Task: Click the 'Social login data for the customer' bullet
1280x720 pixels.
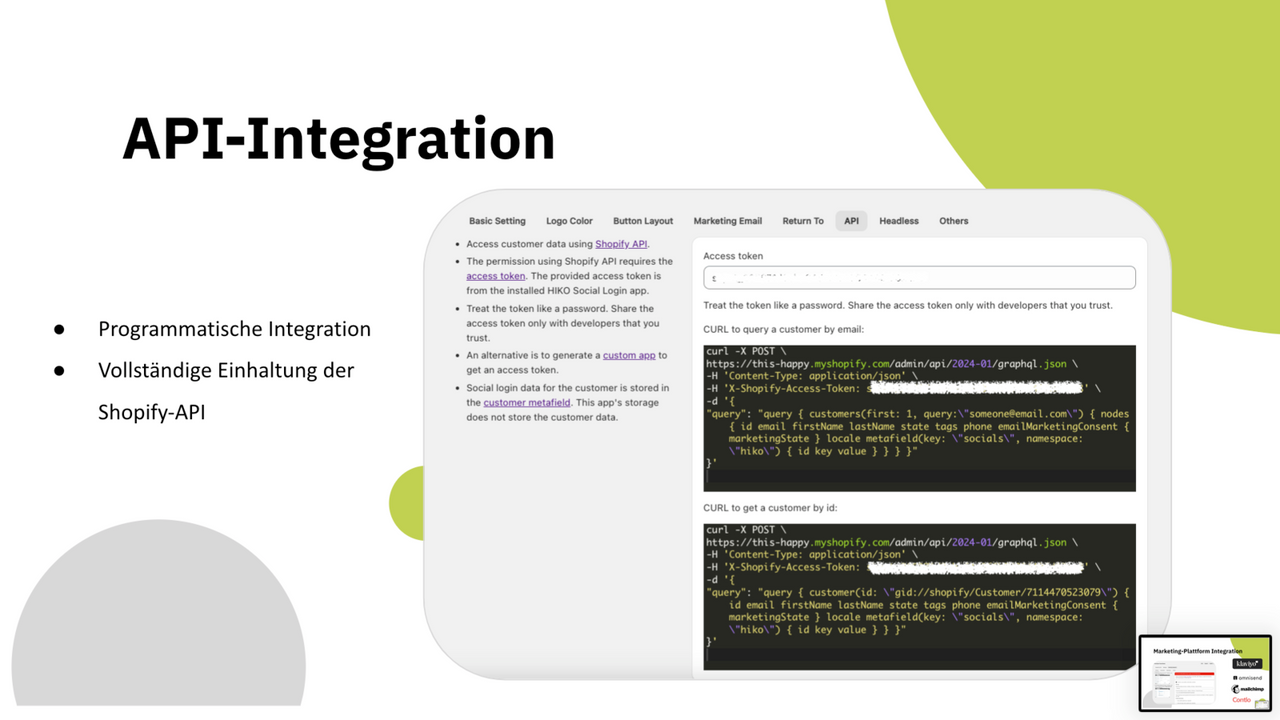Action: 568,402
